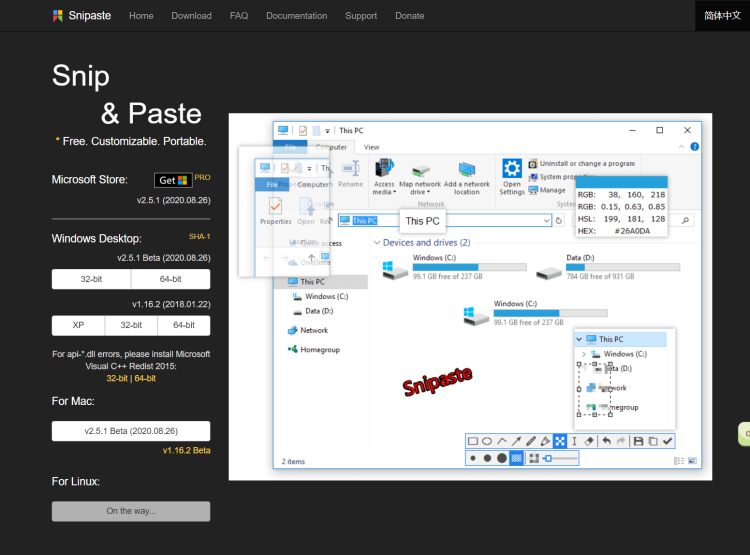750x555 pixels.
Task: Open the Support page
Action: pyautogui.click(x=361, y=16)
